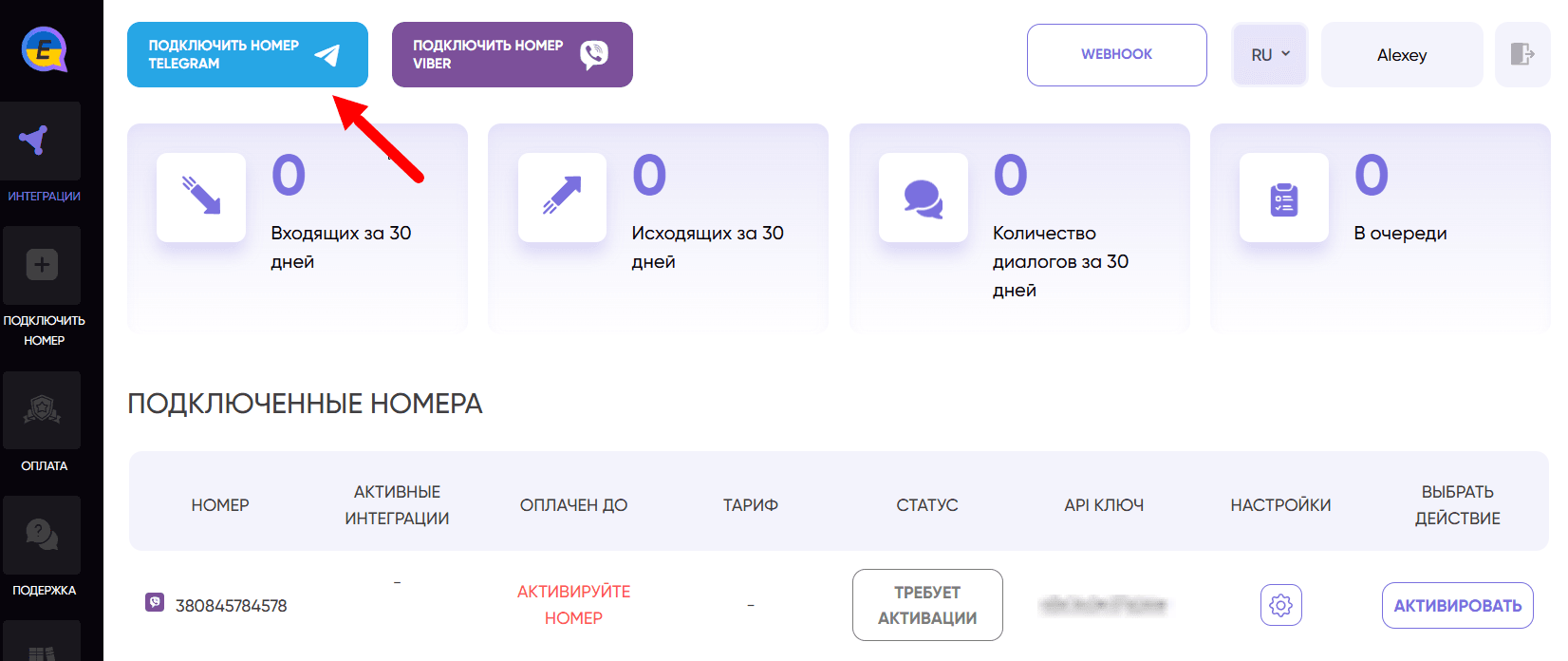This screenshot has height=661, width=1568.
Task: Select the Интеграции menu label
Action: pos(44,197)
